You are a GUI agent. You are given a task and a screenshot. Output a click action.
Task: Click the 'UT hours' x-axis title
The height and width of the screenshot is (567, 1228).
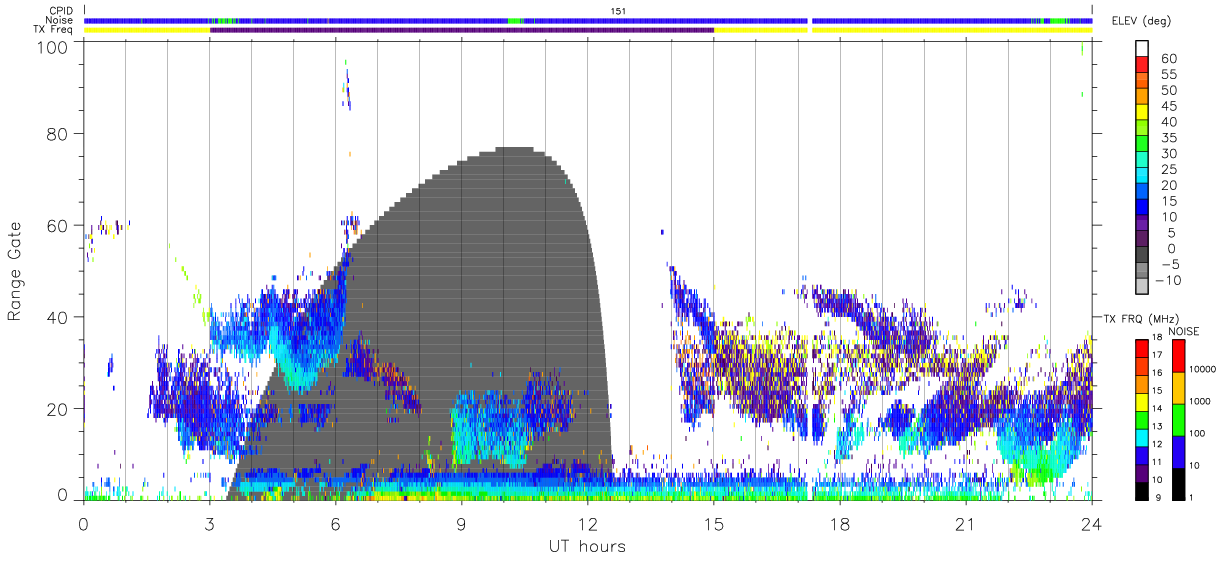(x=586, y=546)
